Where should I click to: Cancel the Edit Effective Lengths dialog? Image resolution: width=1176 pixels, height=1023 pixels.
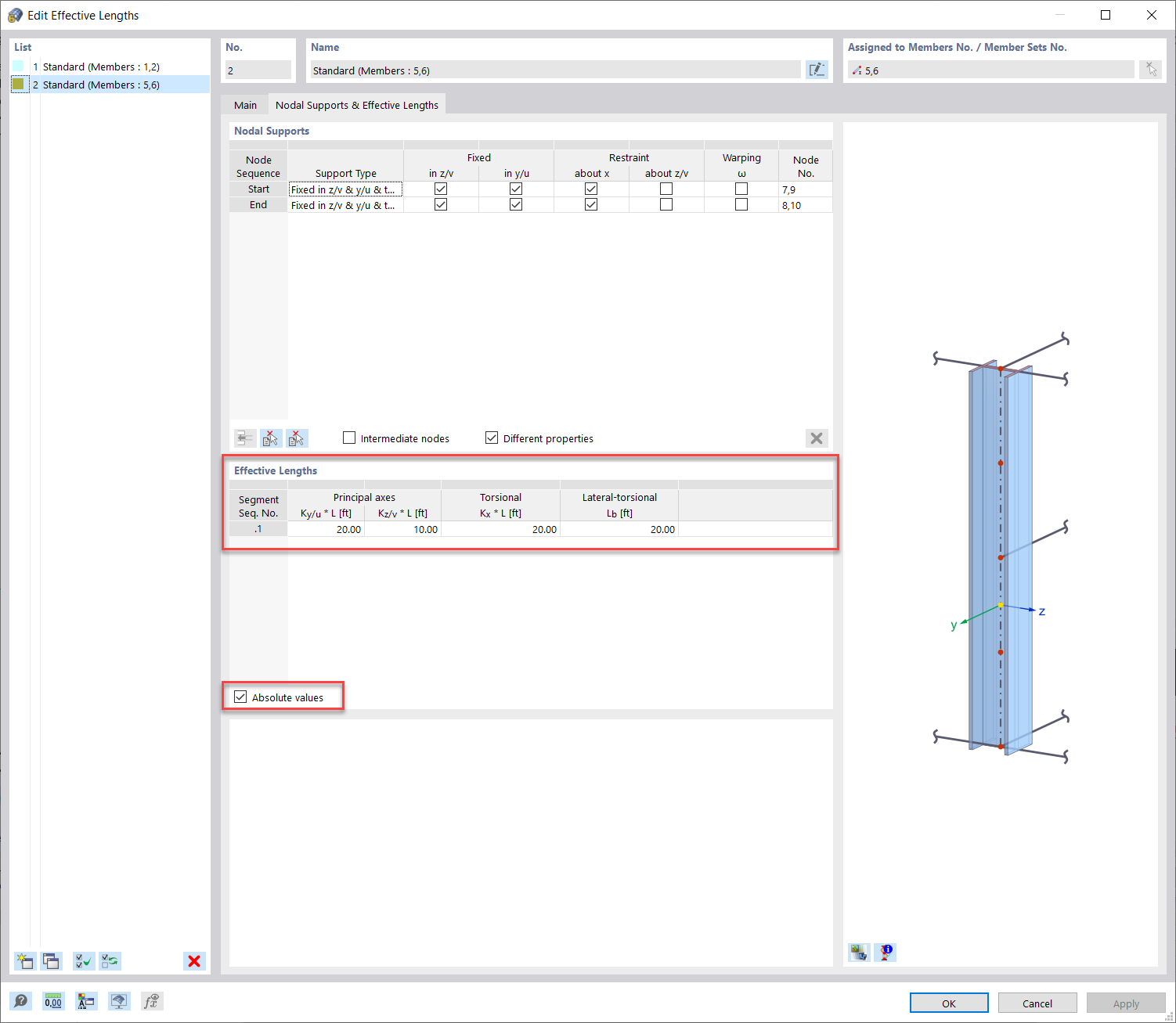pyautogui.click(x=1037, y=1003)
